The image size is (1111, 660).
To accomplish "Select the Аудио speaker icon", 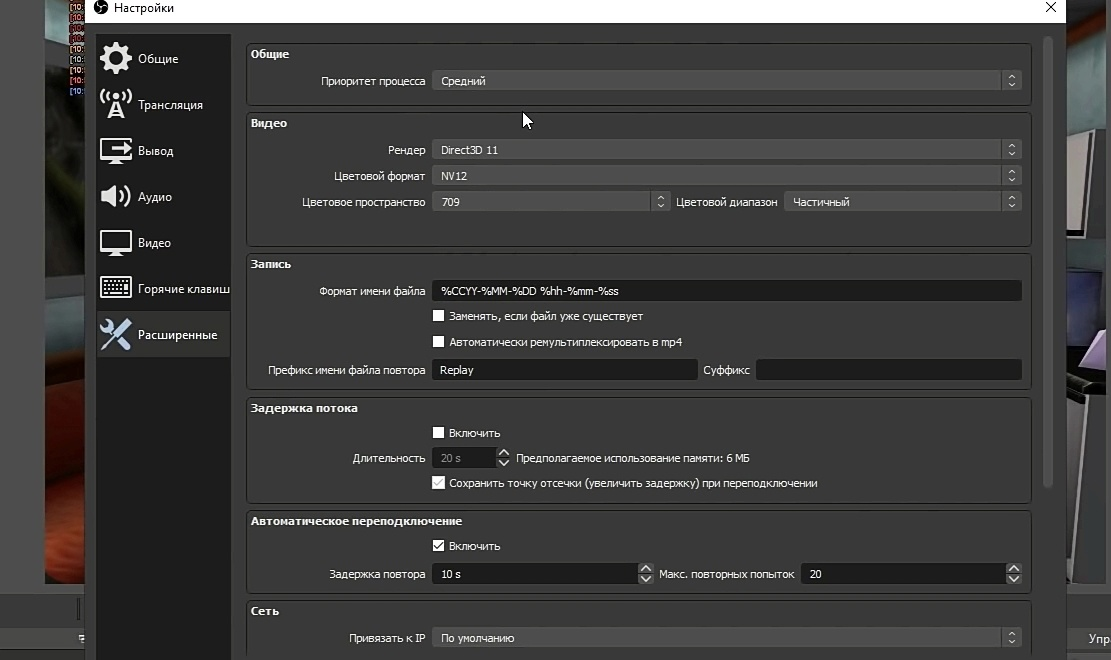I will pyautogui.click(x=116, y=197).
